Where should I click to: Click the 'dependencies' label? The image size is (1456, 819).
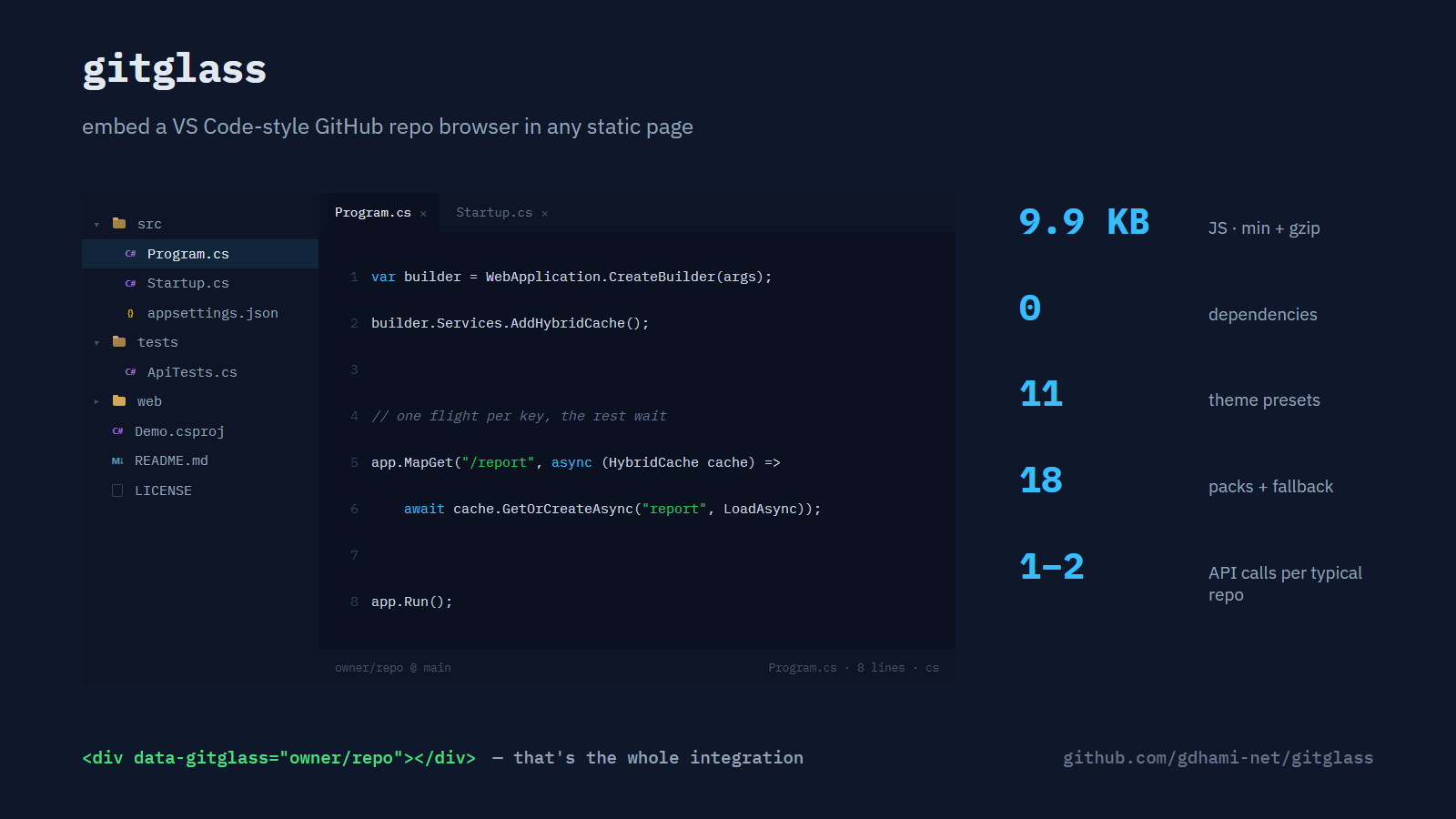pyautogui.click(x=1262, y=314)
